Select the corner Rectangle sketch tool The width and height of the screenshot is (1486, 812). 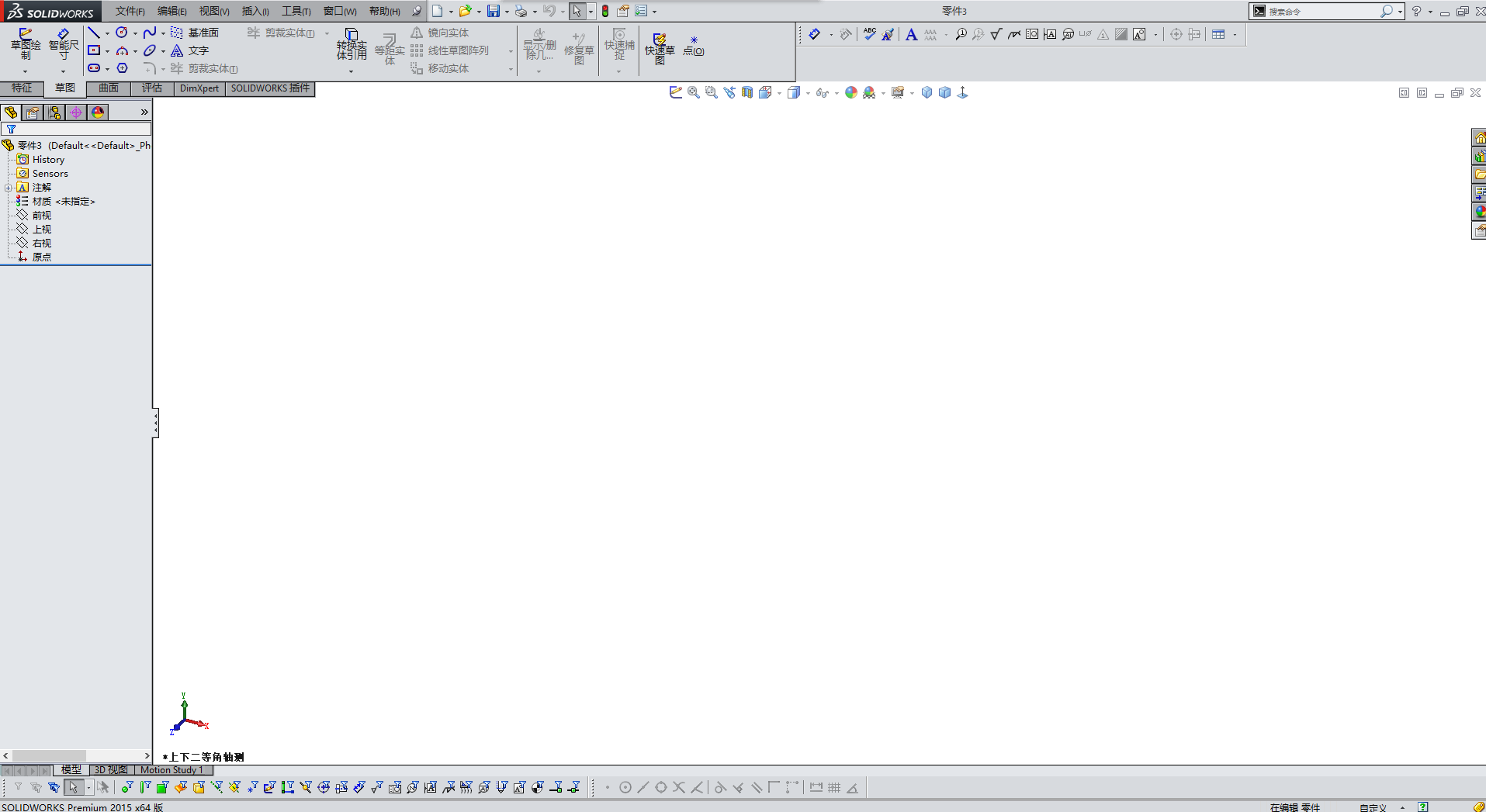click(94, 50)
